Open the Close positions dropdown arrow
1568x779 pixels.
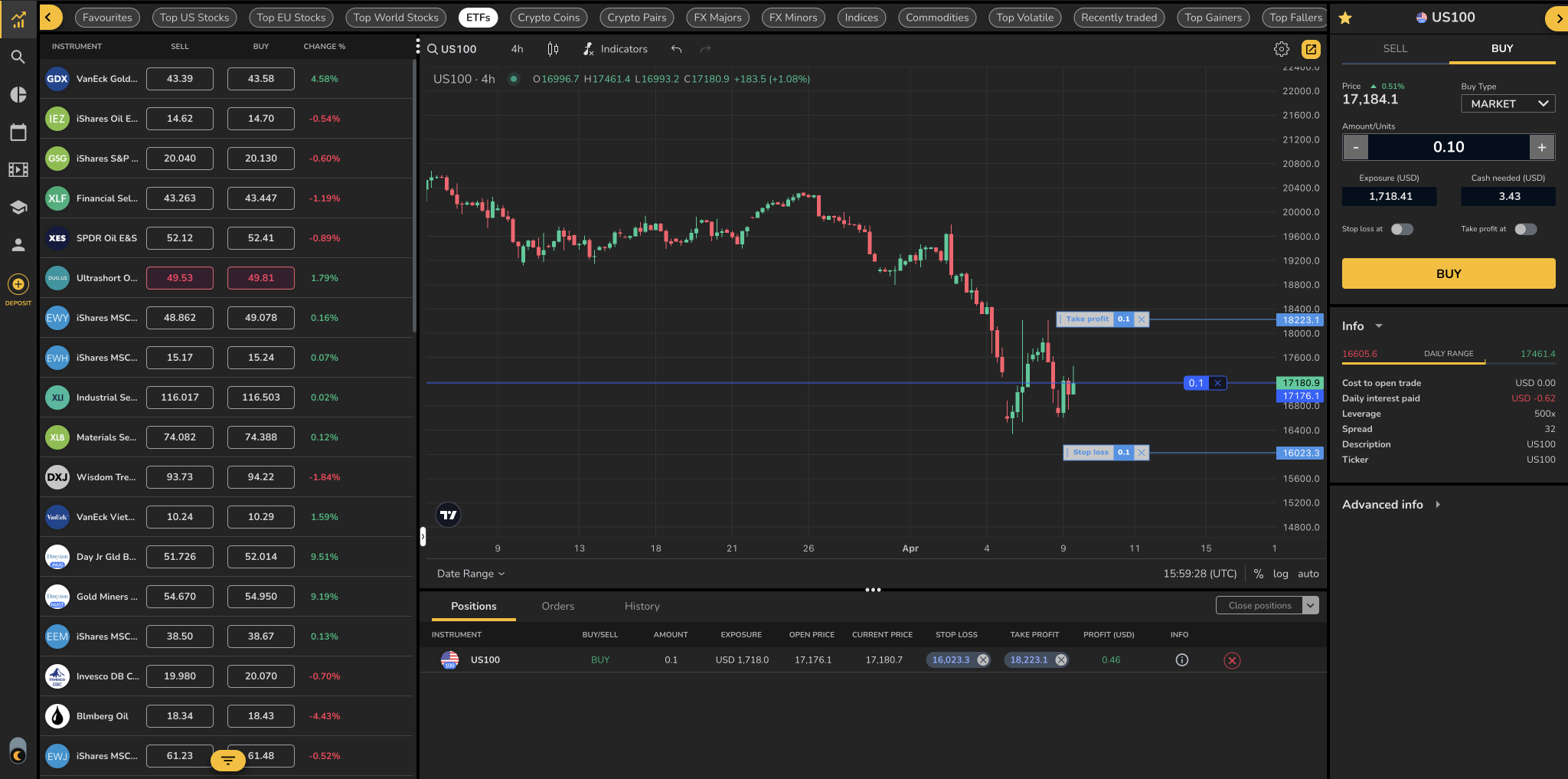click(1311, 605)
